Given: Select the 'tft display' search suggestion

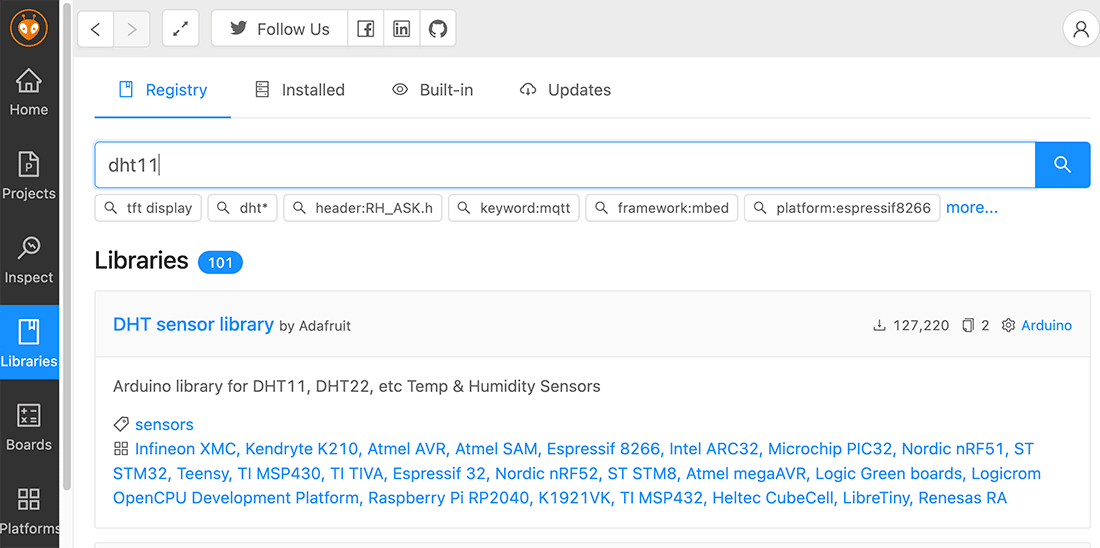Looking at the screenshot, I should click(x=148, y=208).
